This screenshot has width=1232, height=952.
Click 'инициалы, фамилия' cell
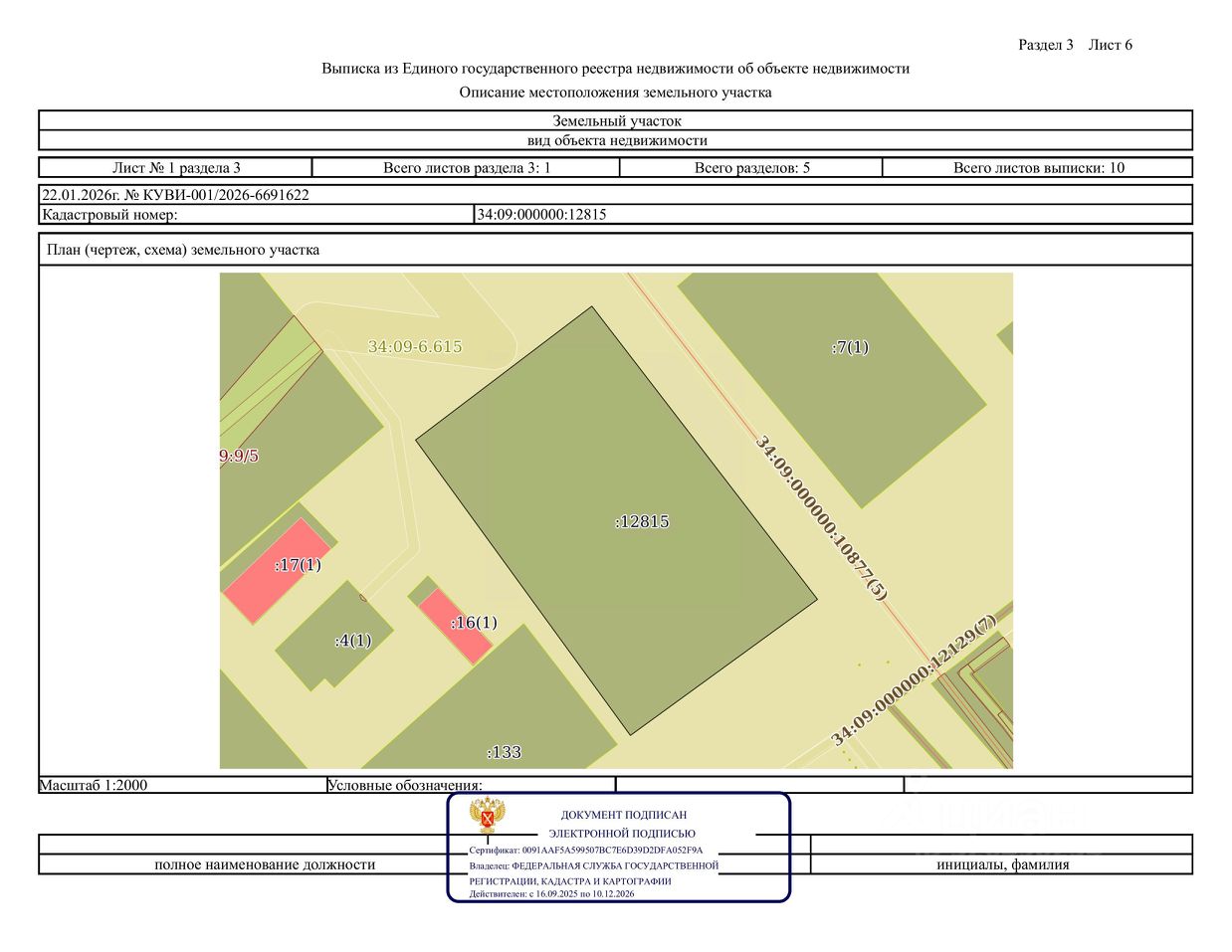[1002, 864]
